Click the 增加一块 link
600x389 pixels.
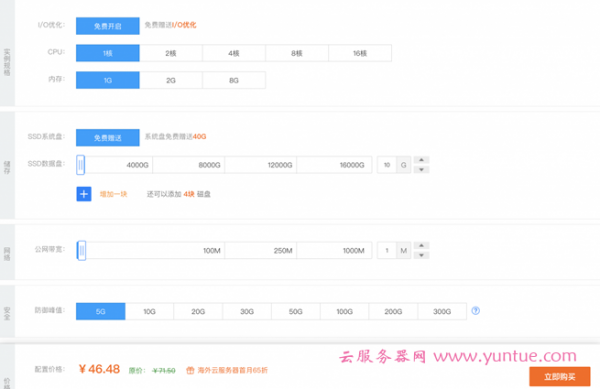point(113,194)
